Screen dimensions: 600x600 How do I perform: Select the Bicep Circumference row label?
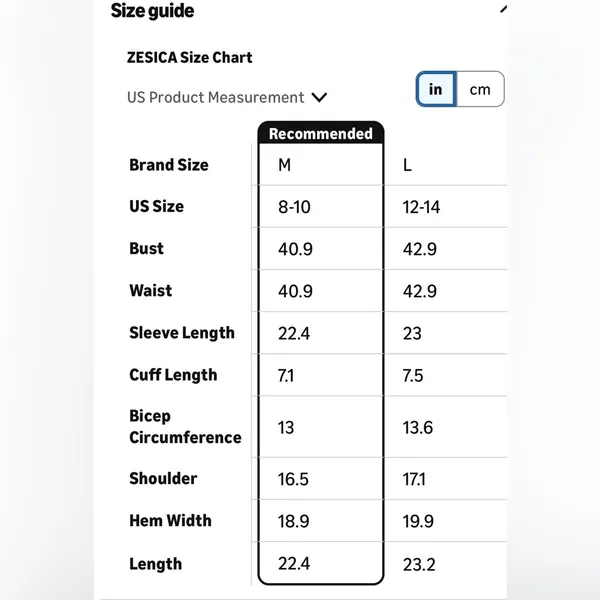(185, 427)
